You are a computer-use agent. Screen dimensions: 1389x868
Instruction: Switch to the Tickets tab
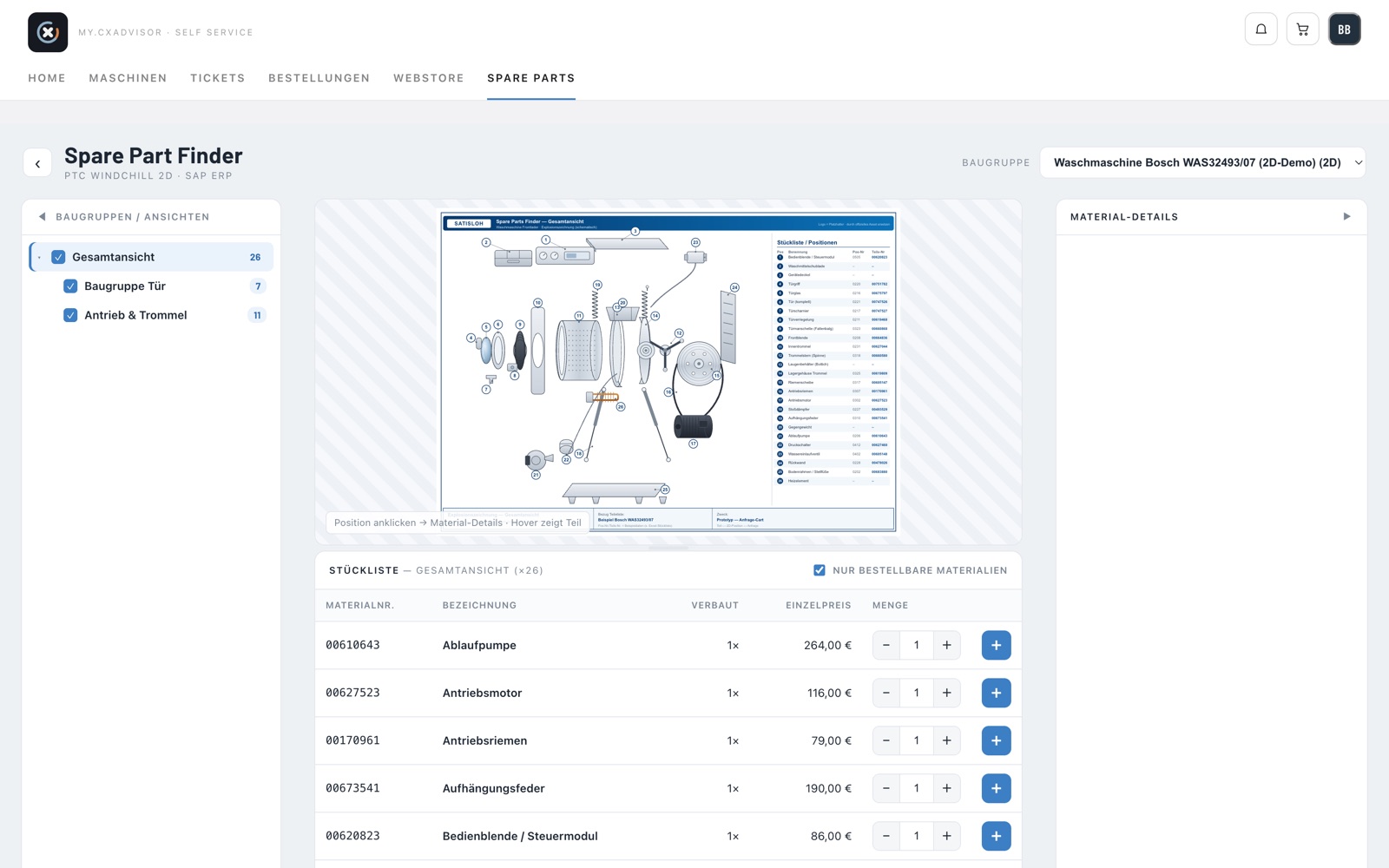pos(218,78)
